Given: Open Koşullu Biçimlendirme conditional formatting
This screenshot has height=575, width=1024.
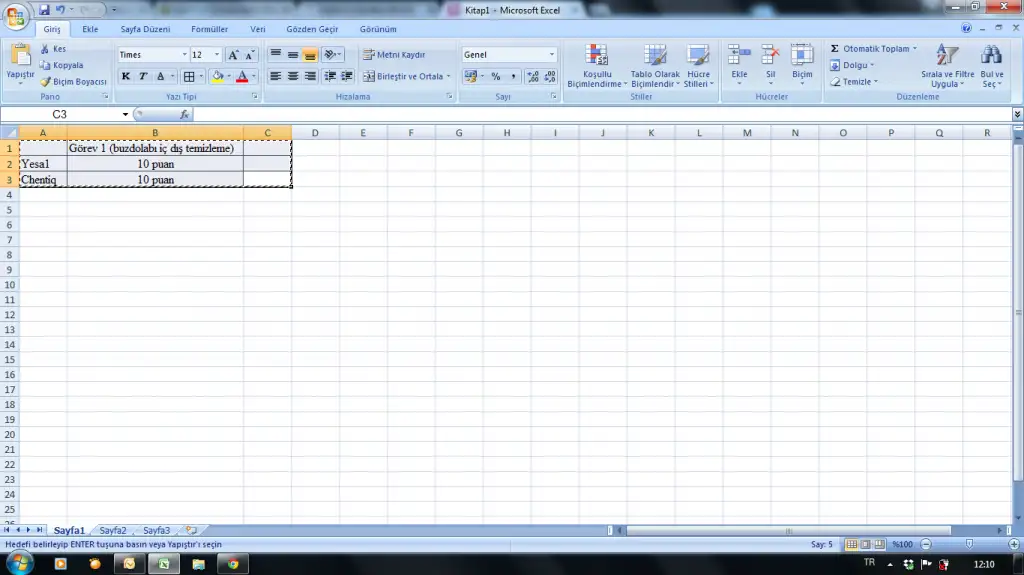Looking at the screenshot, I should click(596, 66).
